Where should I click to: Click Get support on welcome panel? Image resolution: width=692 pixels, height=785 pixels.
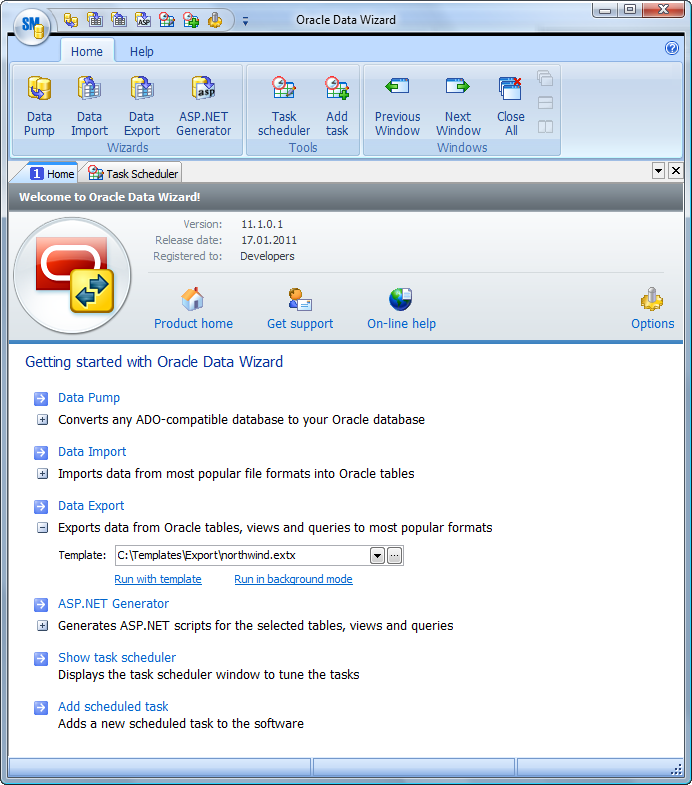(x=300, y=309)
